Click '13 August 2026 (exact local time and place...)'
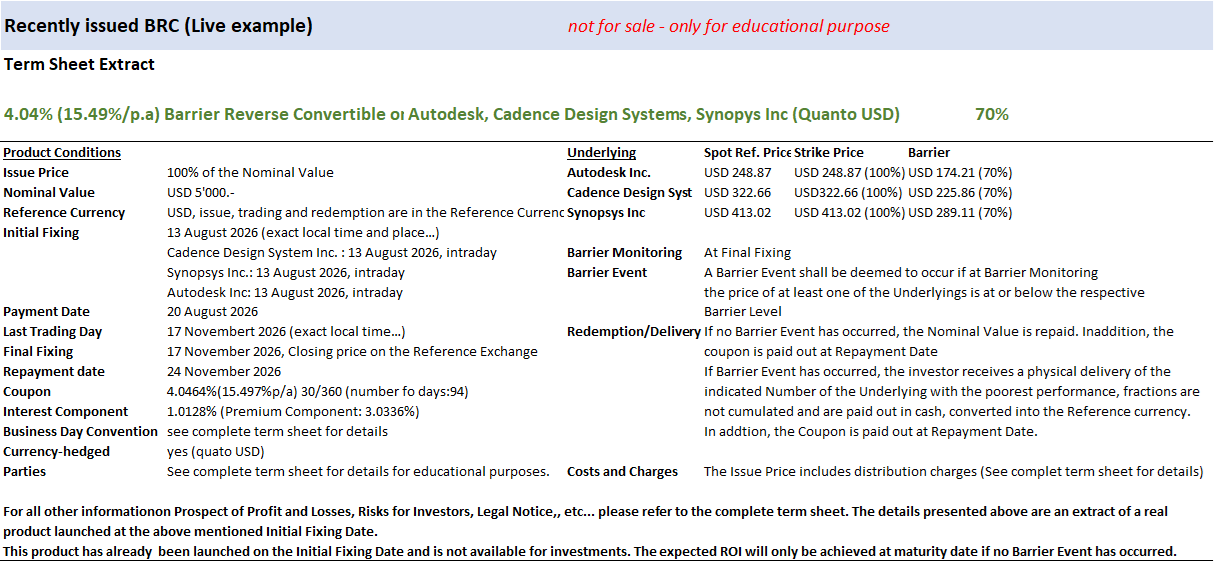The width and height of the screenshot is (1214, 562). [x=303, y=233]
